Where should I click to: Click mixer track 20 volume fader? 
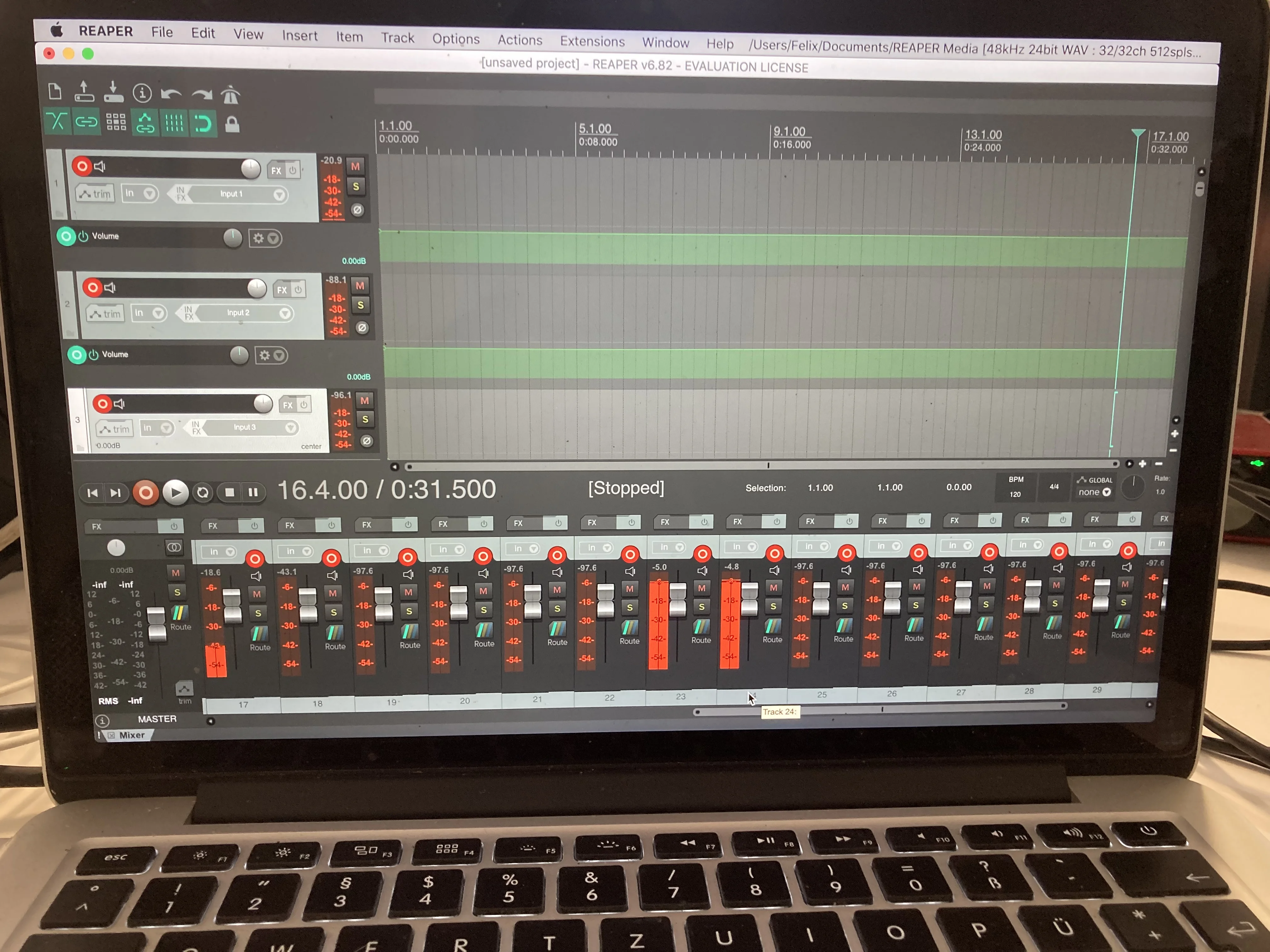click(458, 603)
